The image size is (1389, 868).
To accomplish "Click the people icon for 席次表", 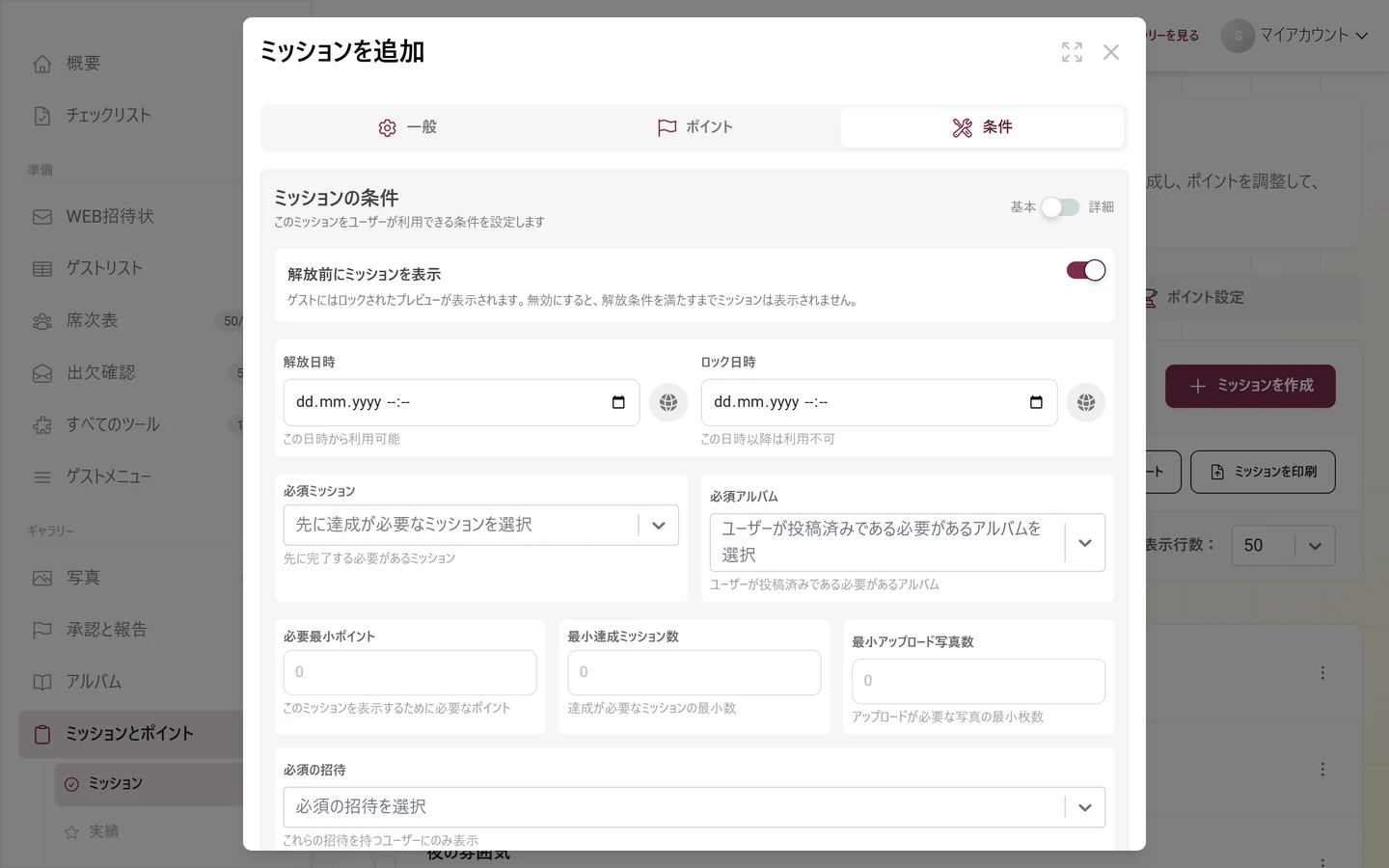I will click(42, 321).
